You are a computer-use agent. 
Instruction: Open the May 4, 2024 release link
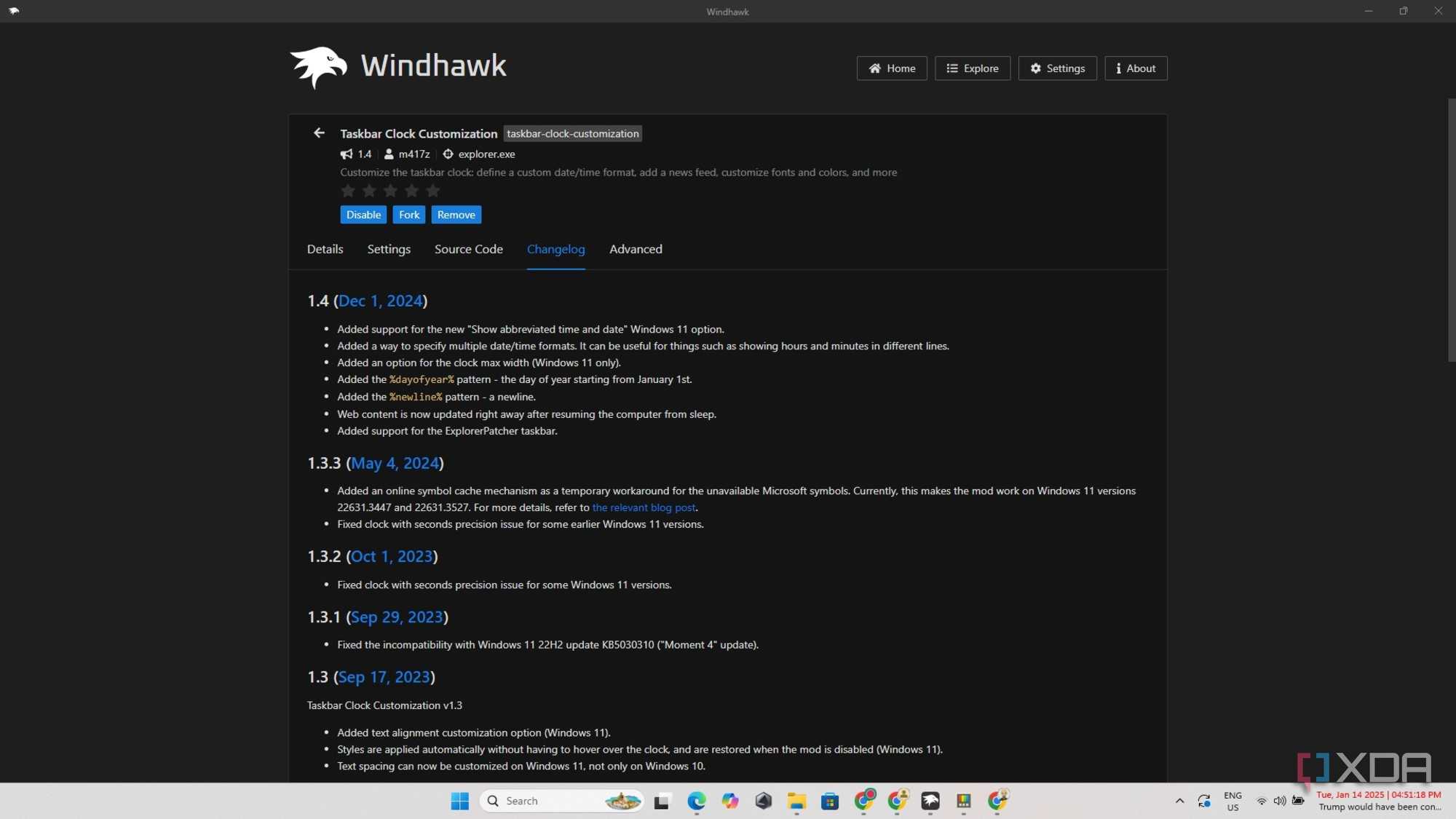click(x=395, y=463)
